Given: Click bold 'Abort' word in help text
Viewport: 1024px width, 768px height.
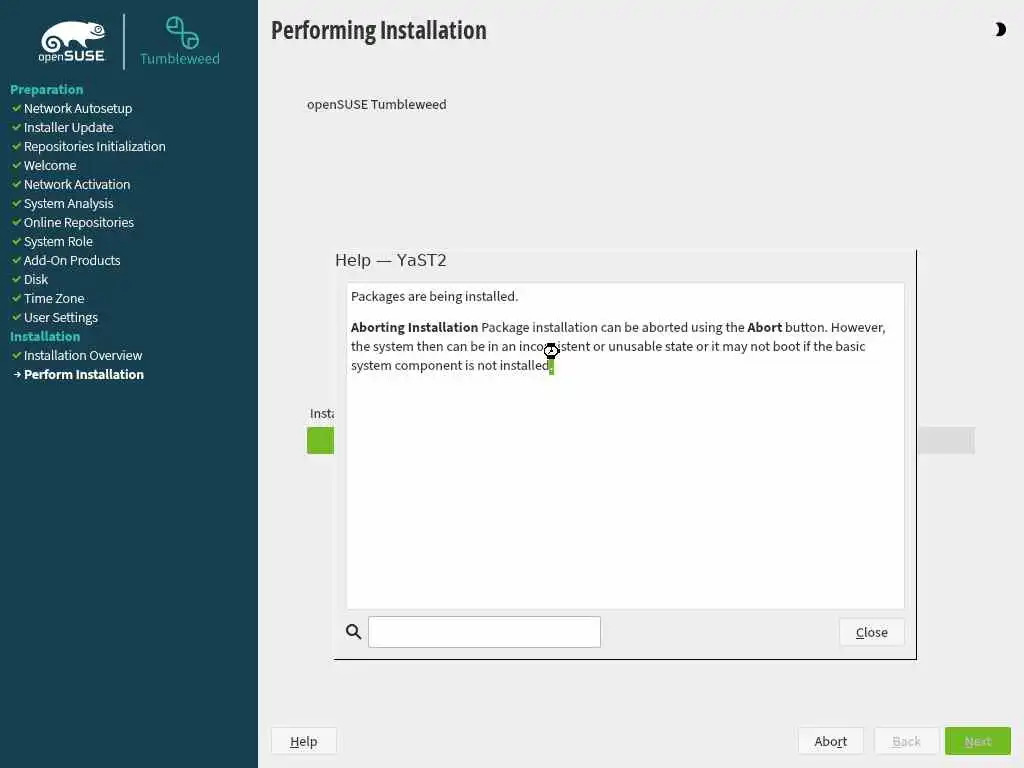Looking at the screenshot, I should click(x=765, y=327).
